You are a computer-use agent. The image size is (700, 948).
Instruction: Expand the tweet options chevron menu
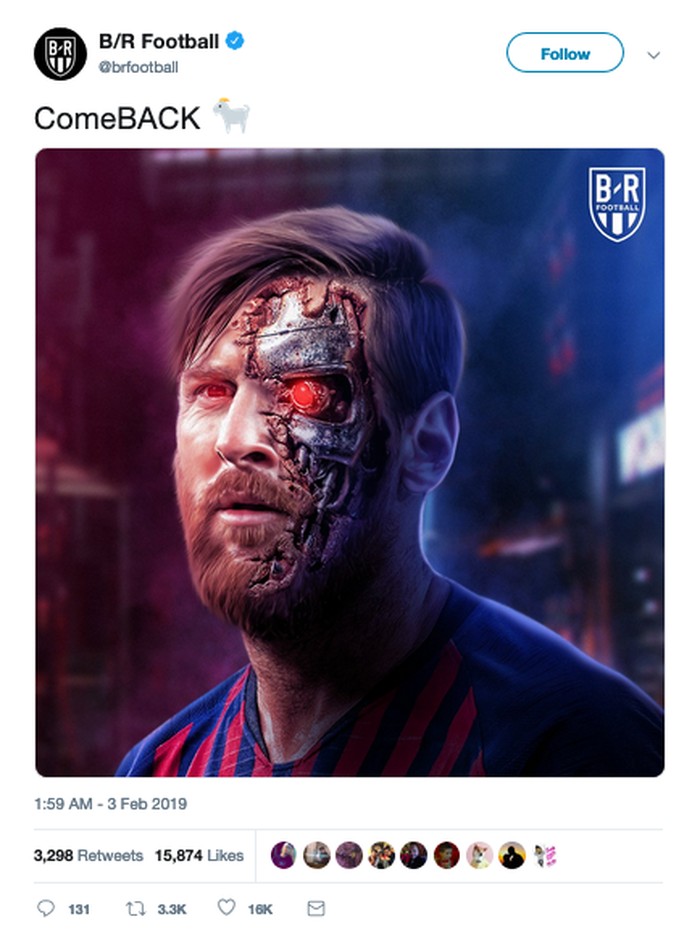[654, 55]
